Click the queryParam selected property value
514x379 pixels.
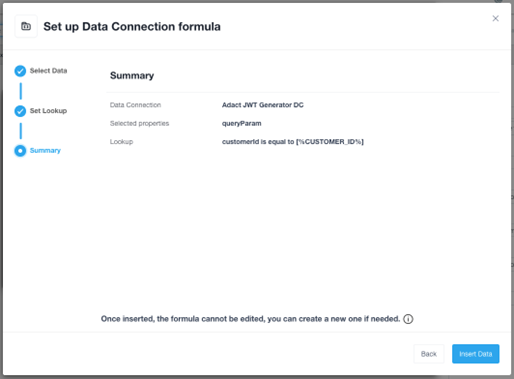coord(242,123)
